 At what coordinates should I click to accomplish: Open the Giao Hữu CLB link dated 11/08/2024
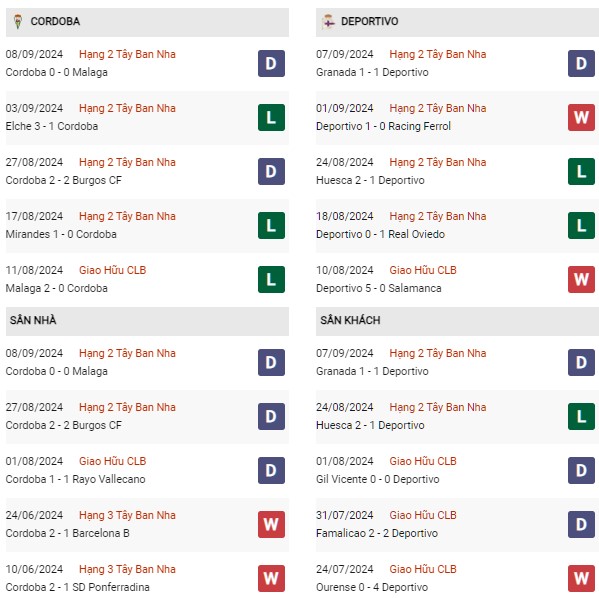tap(112, 271)
